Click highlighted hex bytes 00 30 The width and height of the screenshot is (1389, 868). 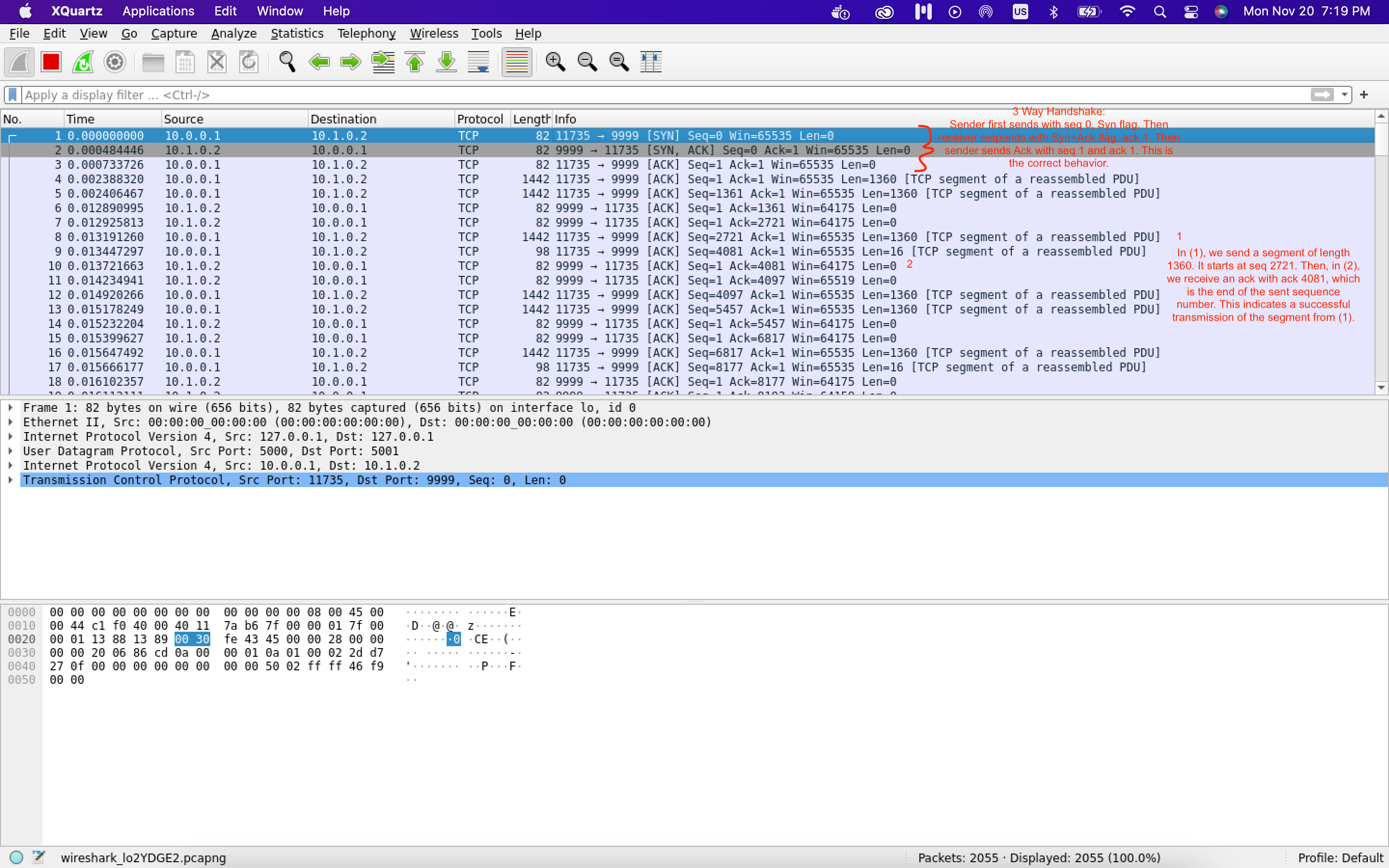point(192,639)
